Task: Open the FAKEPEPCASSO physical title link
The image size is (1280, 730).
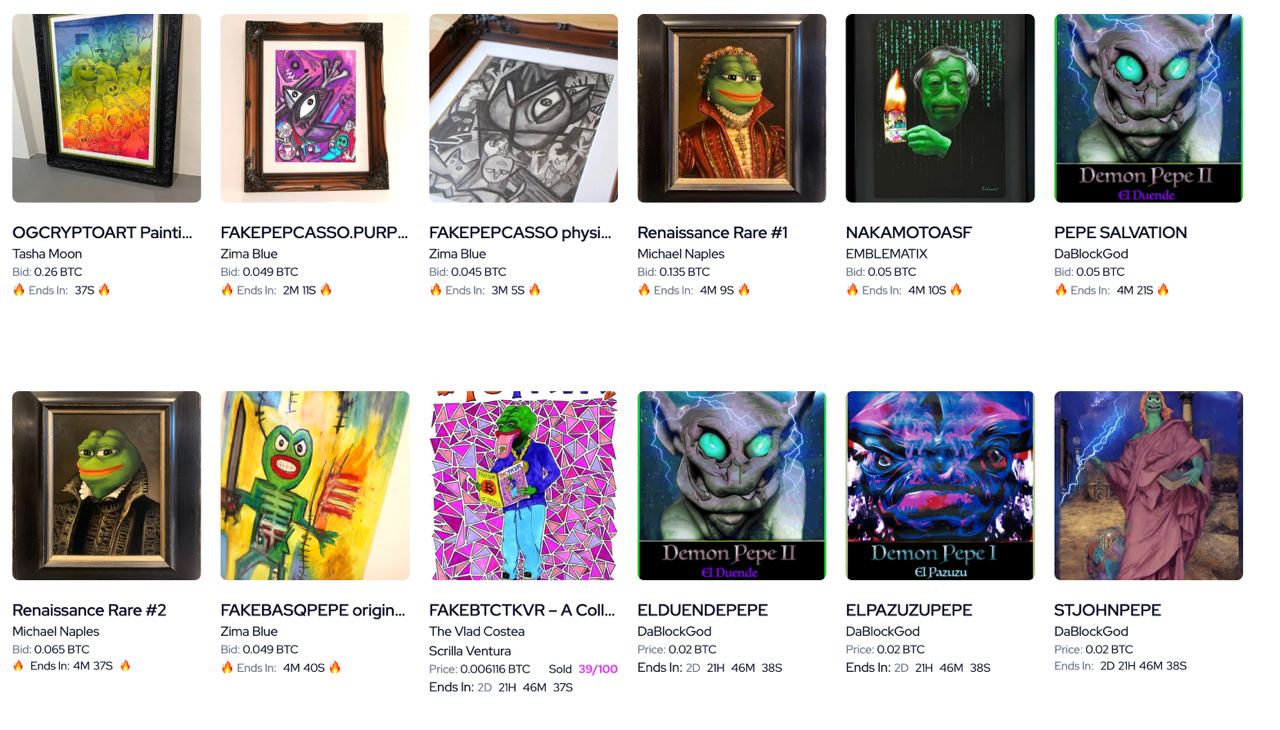Action: pyautogui.click(x=520, y=233)
